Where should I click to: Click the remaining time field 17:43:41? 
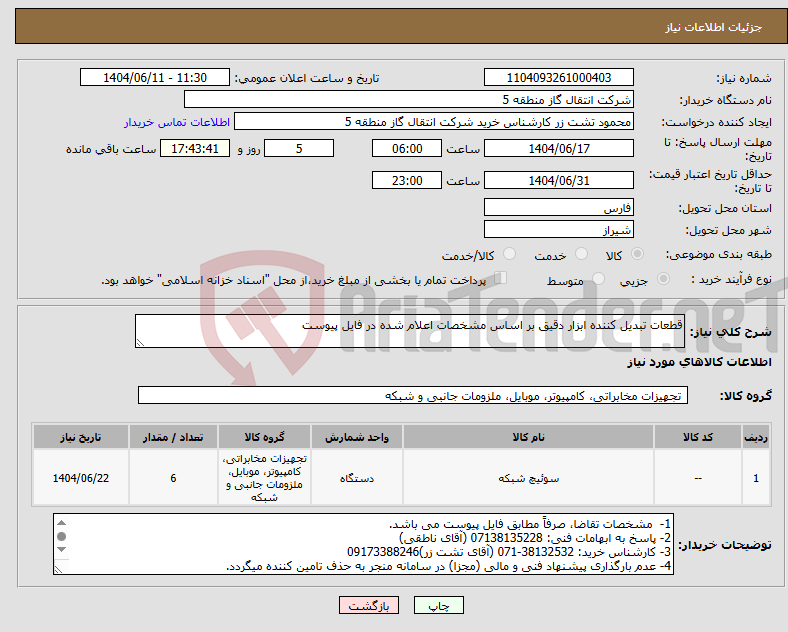195,149
